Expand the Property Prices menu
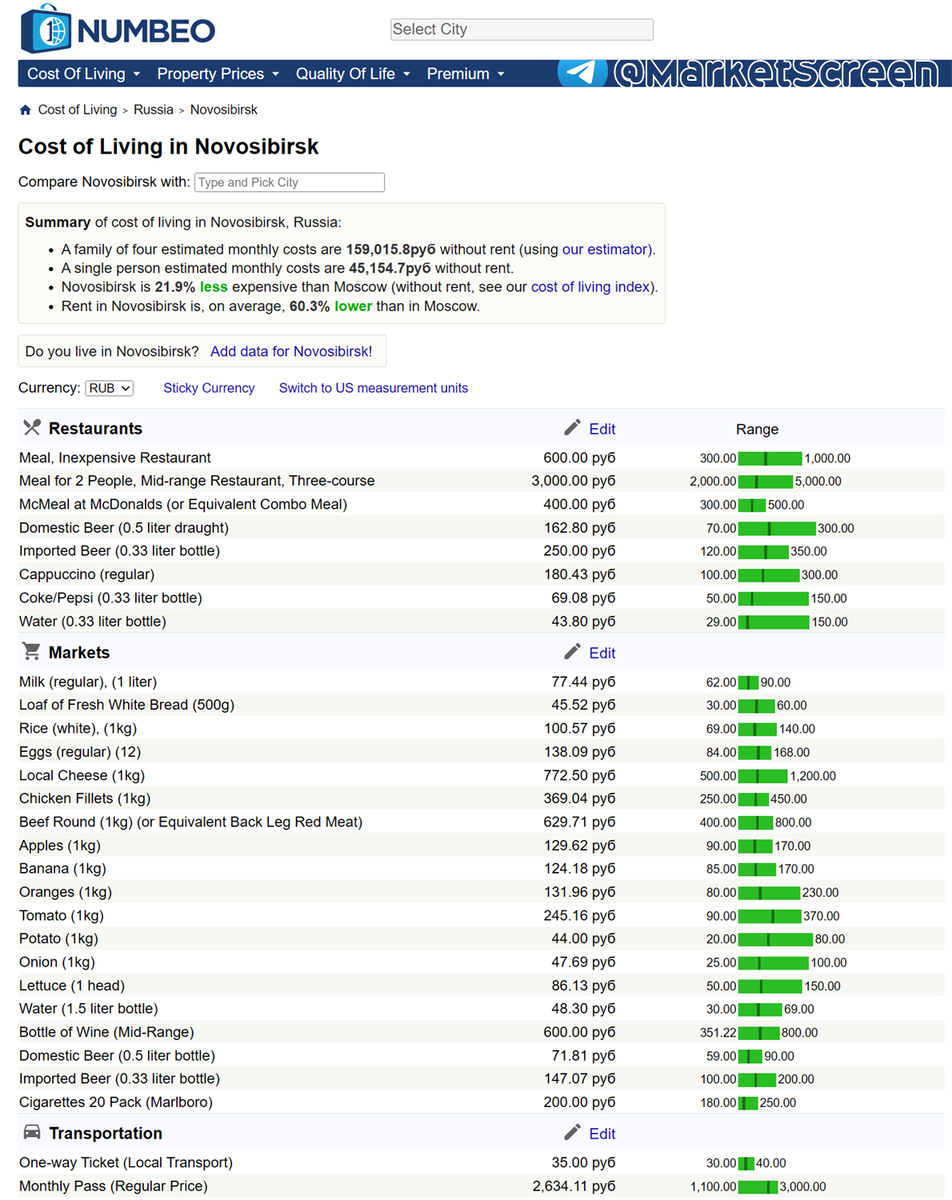The image size is (952, 1200). [x=218, y=74]
